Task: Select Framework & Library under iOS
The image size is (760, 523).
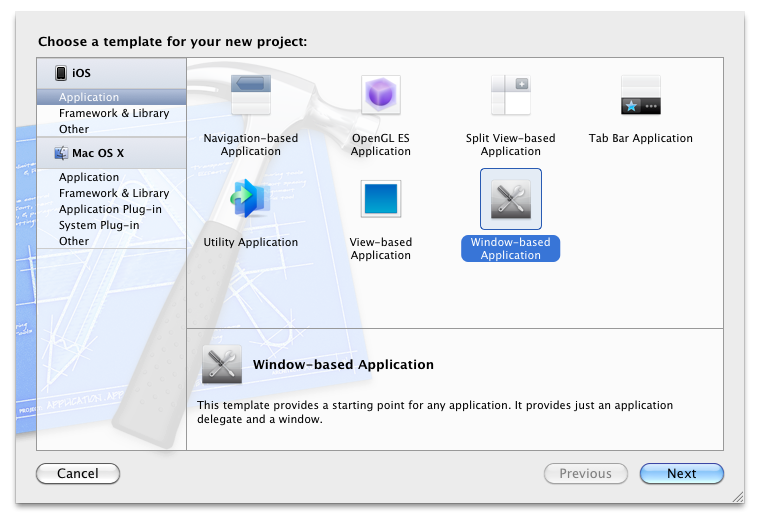Action: [111, 113]
